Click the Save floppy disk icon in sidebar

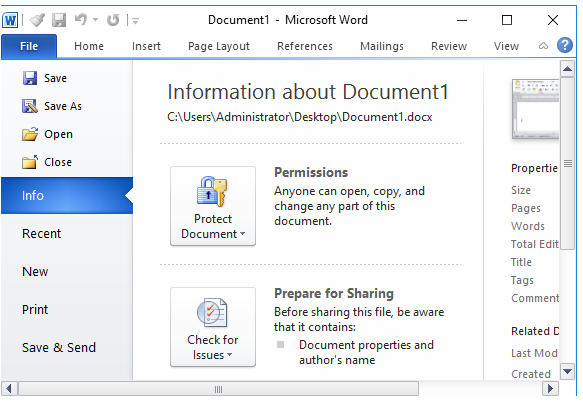coord(30,78)
